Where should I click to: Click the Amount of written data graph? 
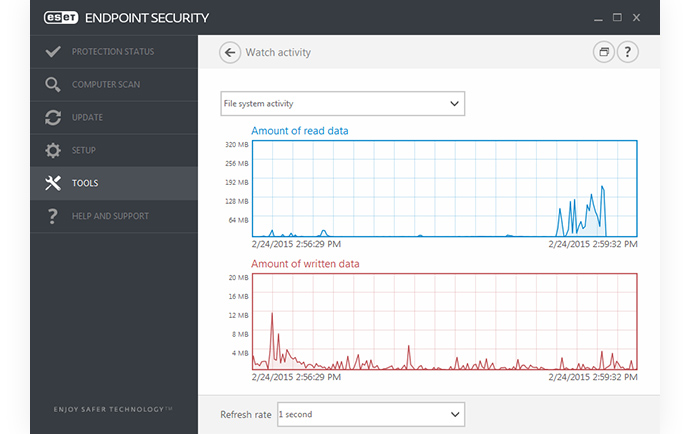(x=444, y=322)
